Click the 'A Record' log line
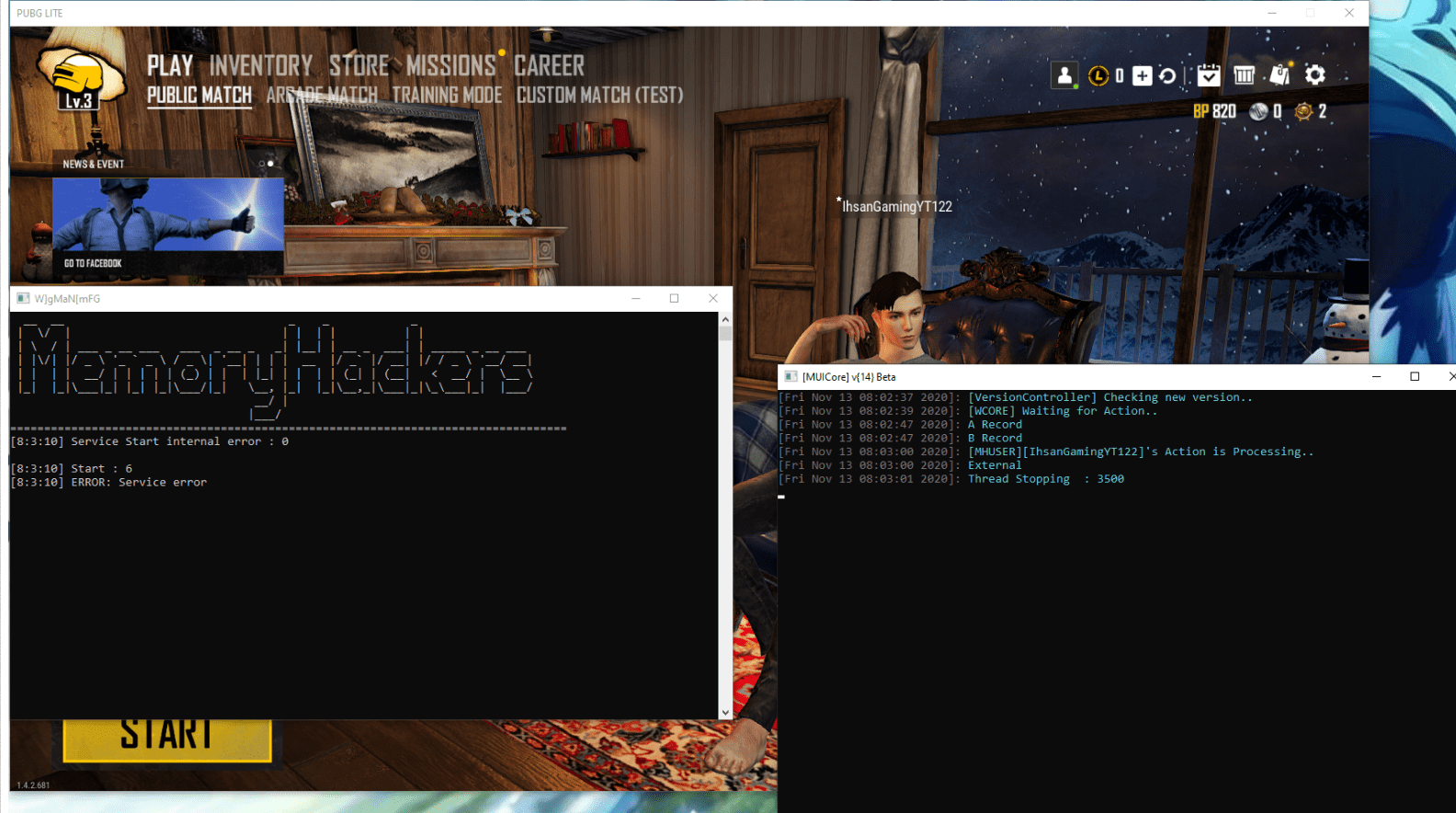This screenshot has width=1456, height=813. (995, 425)
